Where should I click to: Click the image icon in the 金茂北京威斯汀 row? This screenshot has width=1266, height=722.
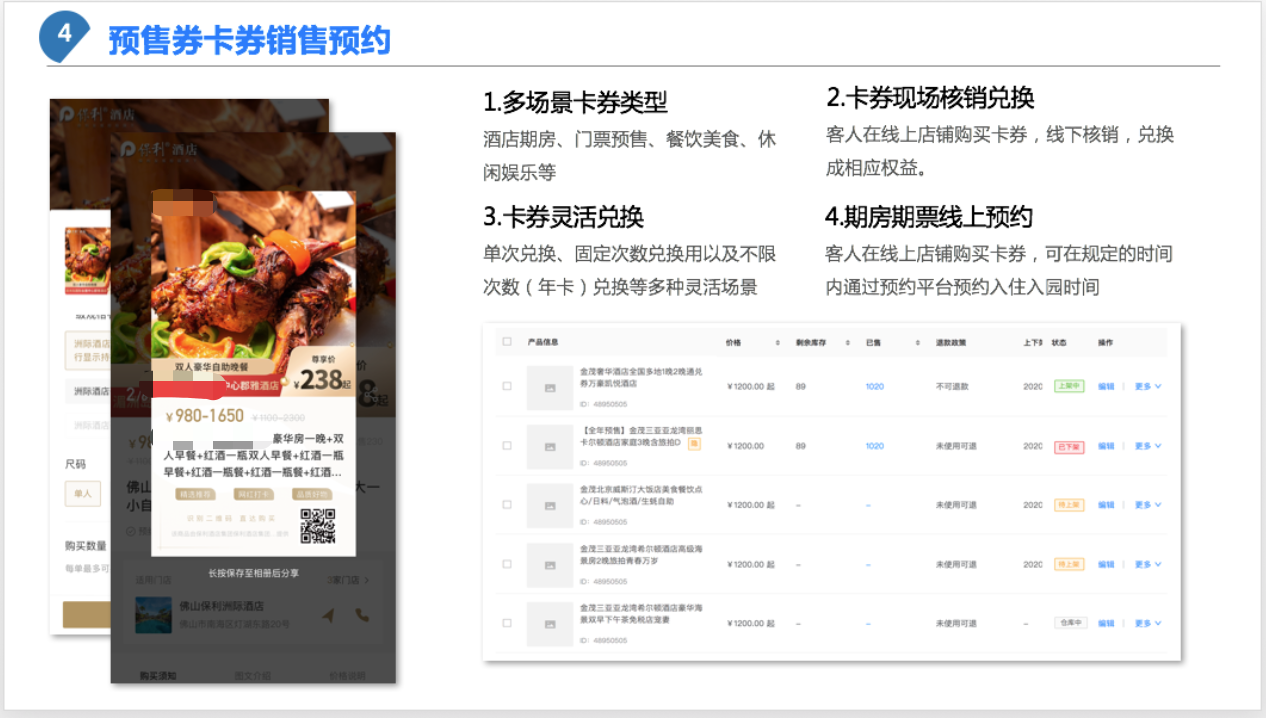tap(550, 504)
